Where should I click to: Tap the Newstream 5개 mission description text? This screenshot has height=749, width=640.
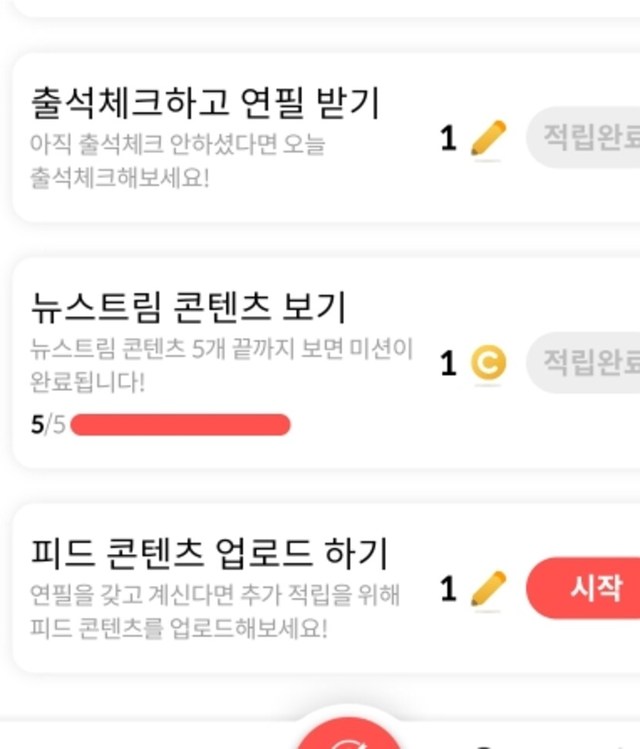[221, 364]
